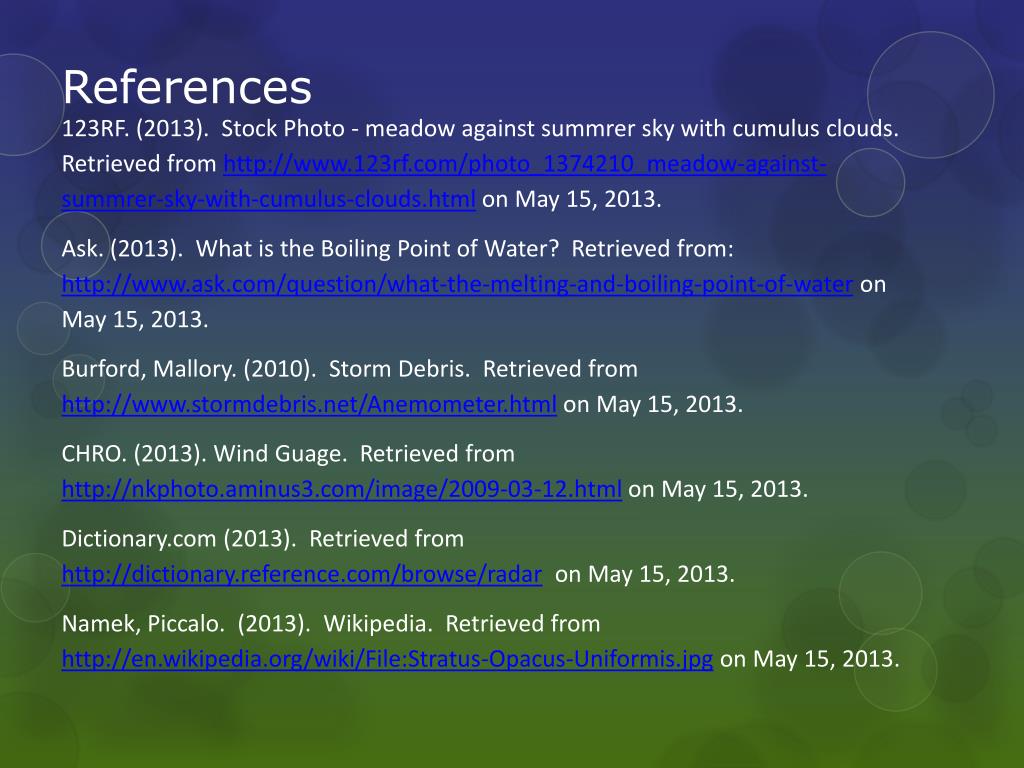Screen dimensions: 1024x768
Task: Select the 'Burford, Mallory. (2010). Storm Debris' line
Action: point(266,369)
